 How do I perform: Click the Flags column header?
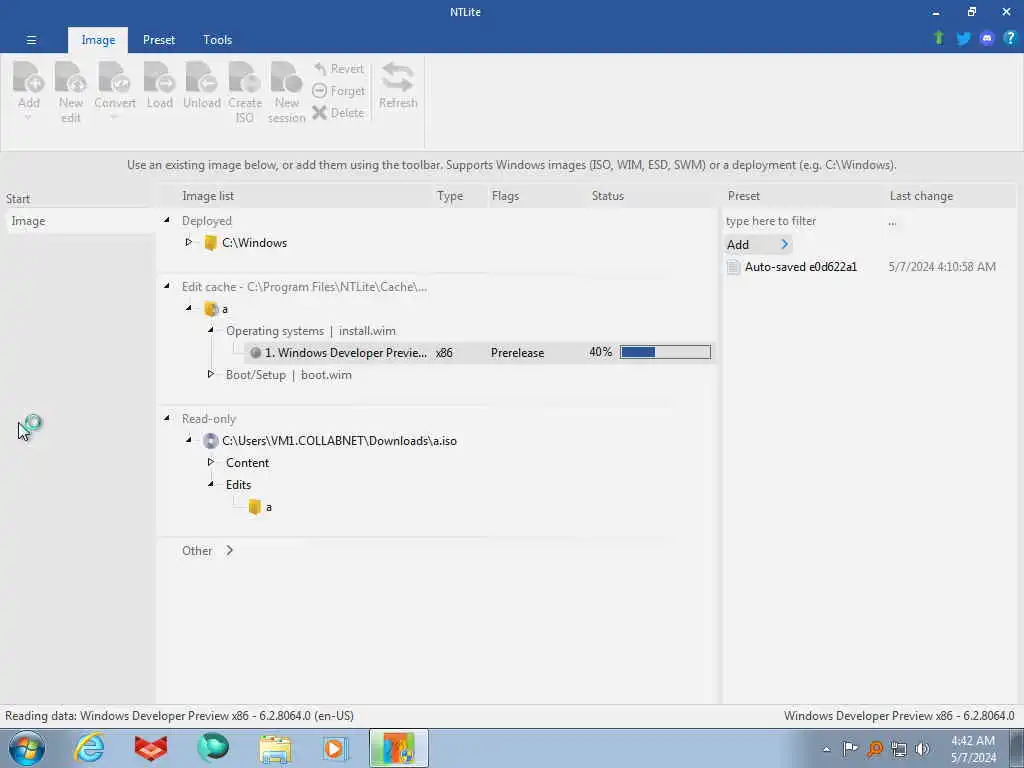[505, 196]
